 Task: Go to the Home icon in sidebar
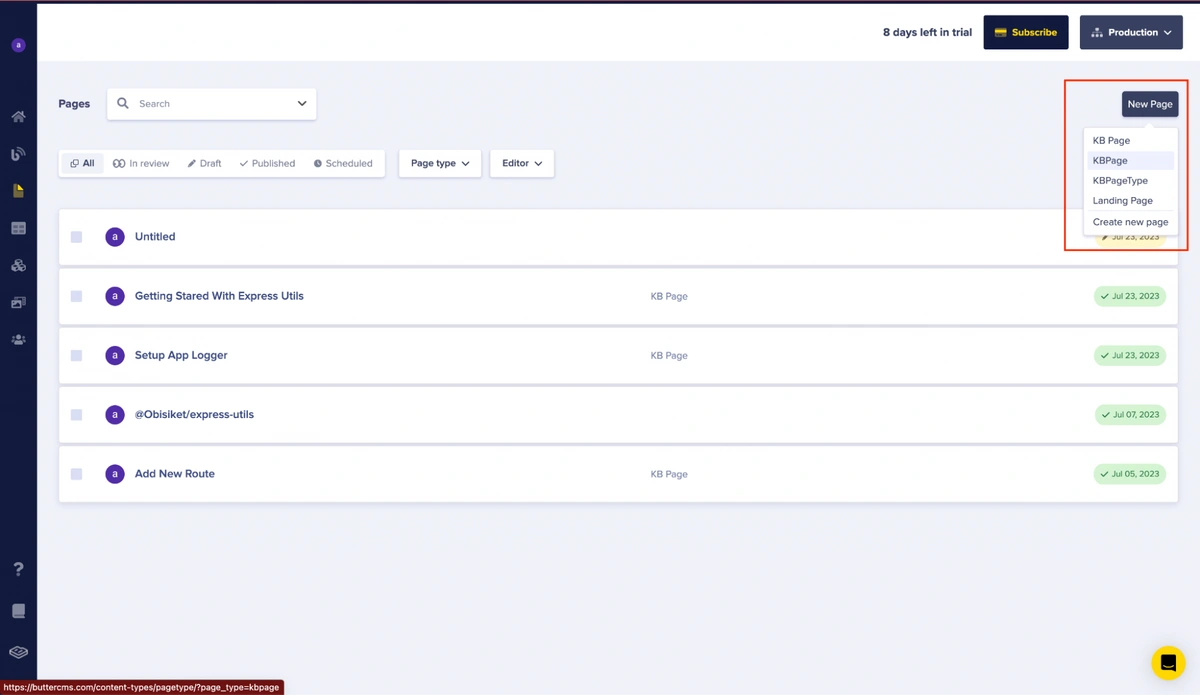[18, 117]
